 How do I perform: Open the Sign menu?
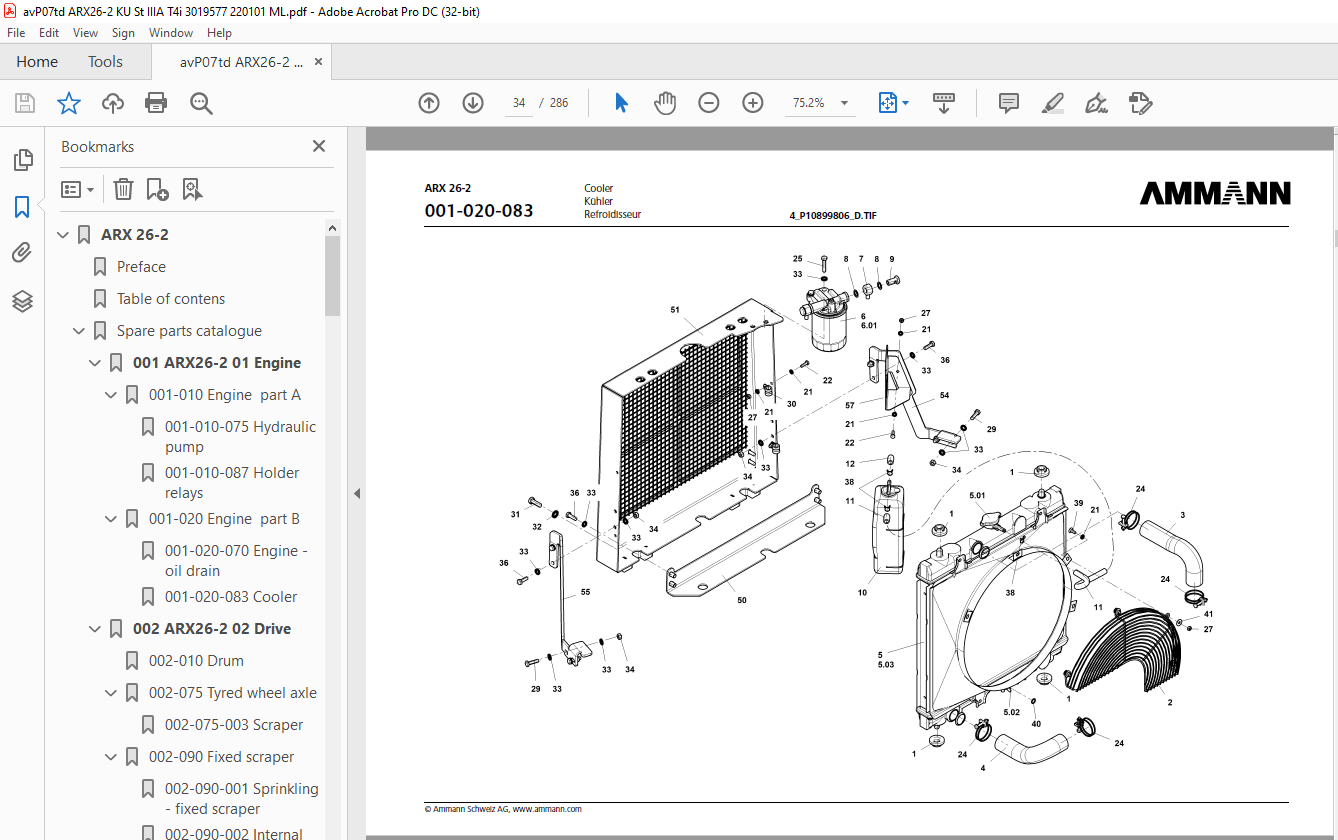[x=123, y=33]
